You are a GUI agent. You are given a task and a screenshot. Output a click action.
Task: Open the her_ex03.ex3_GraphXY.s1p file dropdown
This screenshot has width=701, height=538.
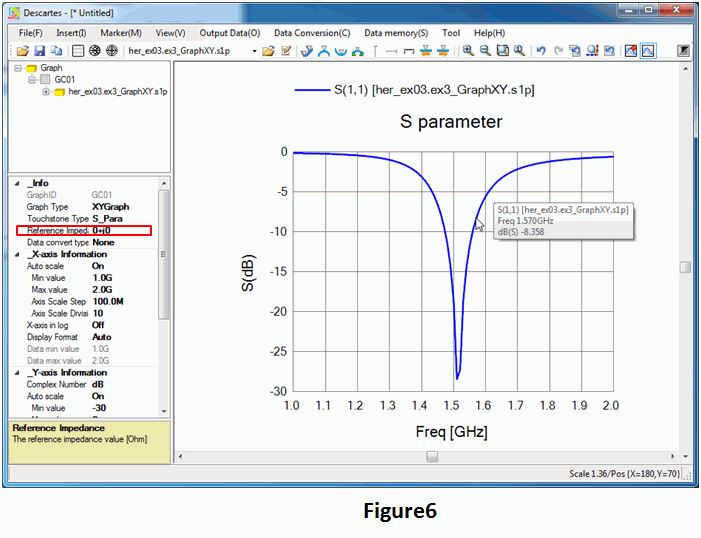point(254,51)
